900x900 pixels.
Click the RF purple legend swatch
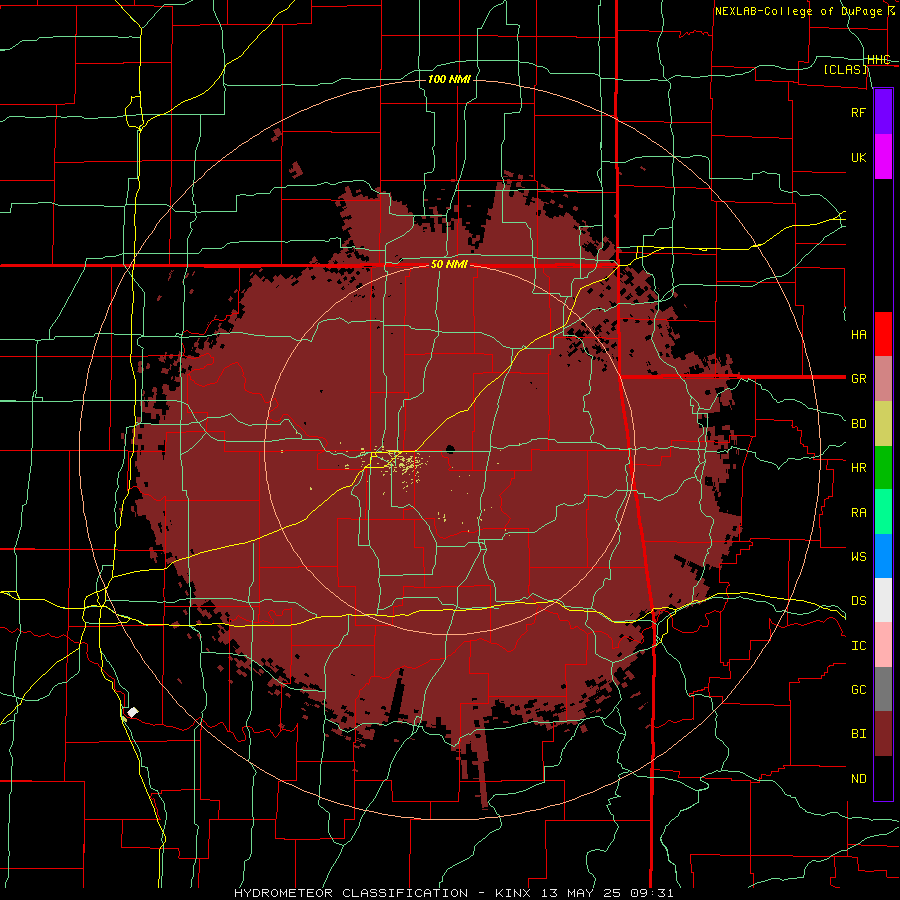(883, 112)
